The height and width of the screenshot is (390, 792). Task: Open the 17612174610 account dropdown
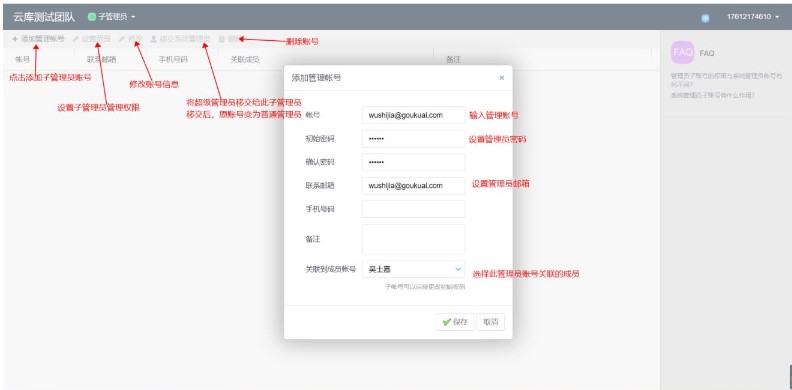click(x=753, y=17)
